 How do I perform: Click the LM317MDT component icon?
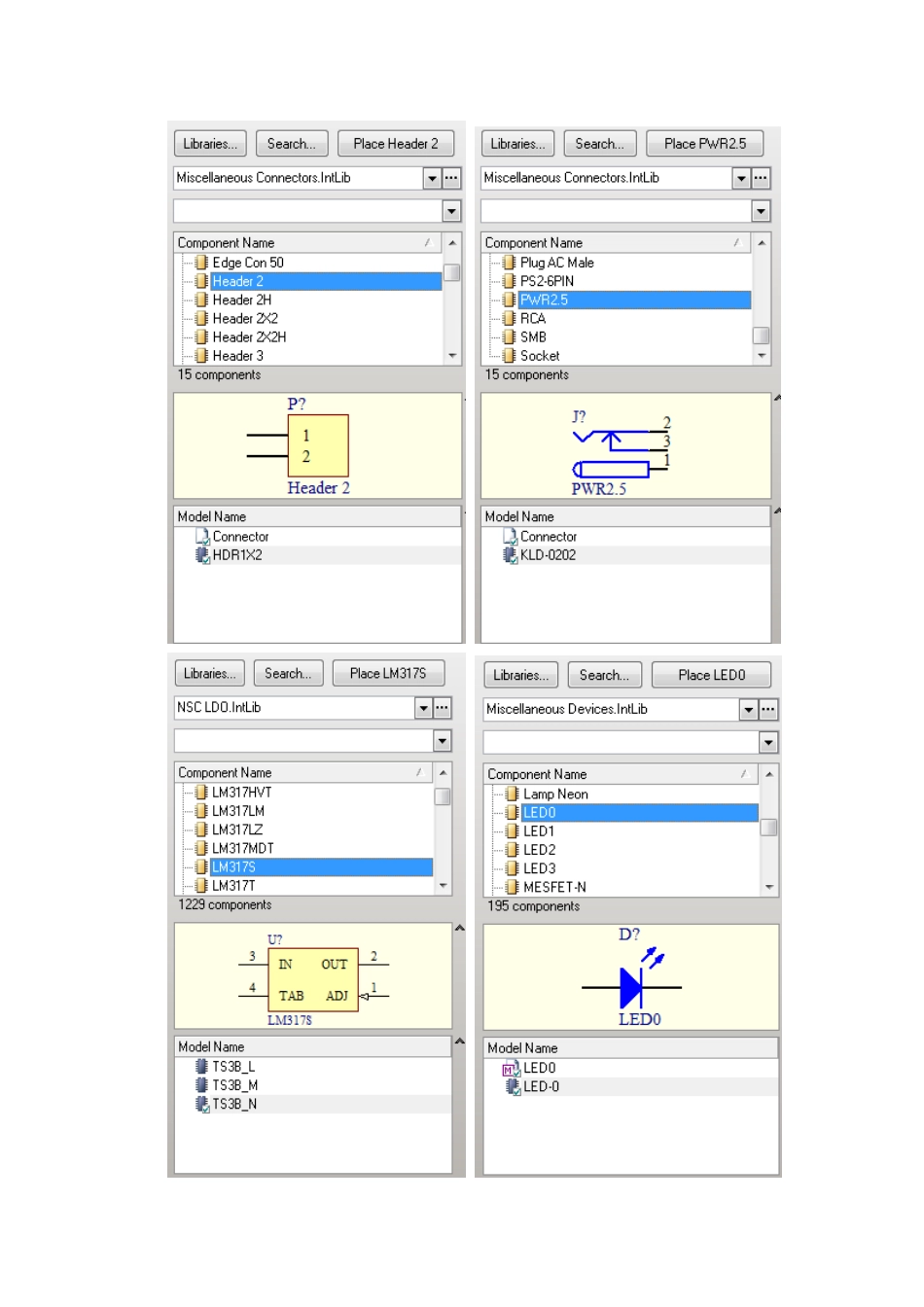point(201,848)
